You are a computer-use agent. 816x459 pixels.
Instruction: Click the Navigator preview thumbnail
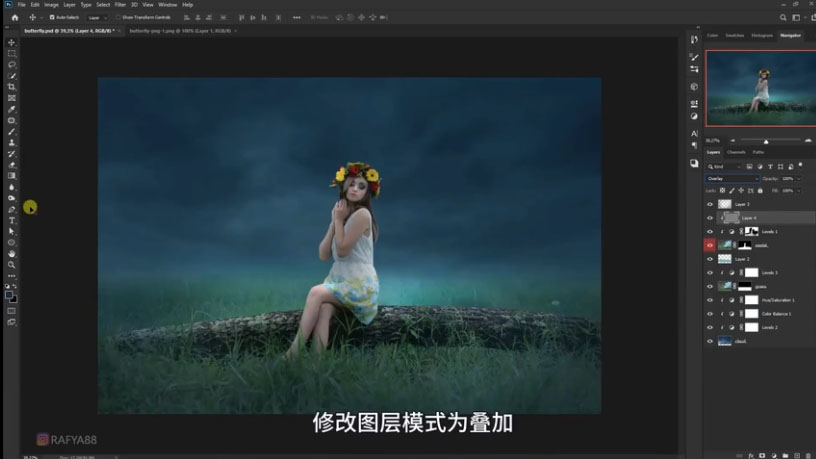pyautogui.click(x=761, y=88)
